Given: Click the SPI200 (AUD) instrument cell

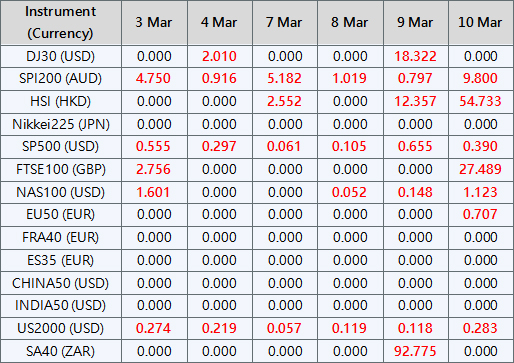Looking at the screenshot, I should click(61, 79).
